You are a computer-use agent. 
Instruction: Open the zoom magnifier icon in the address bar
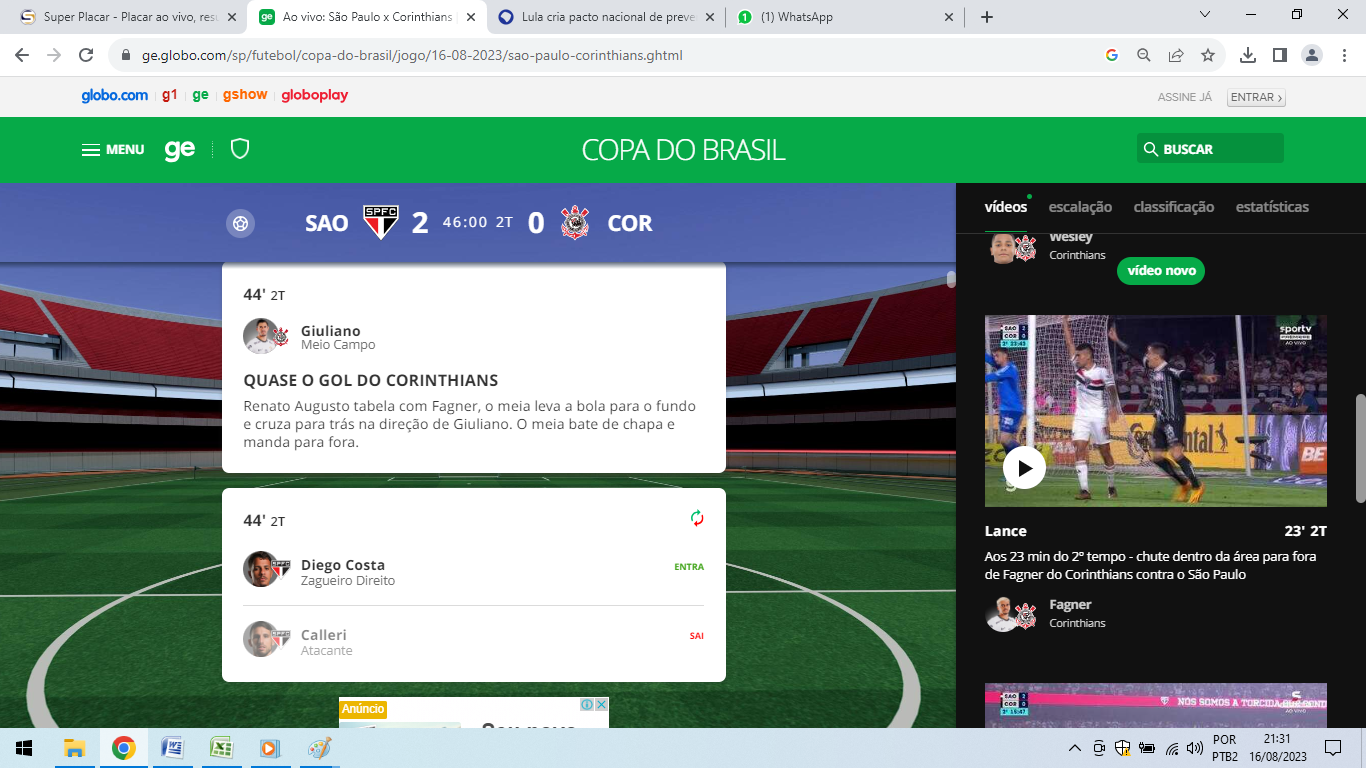pos(1144,55)
